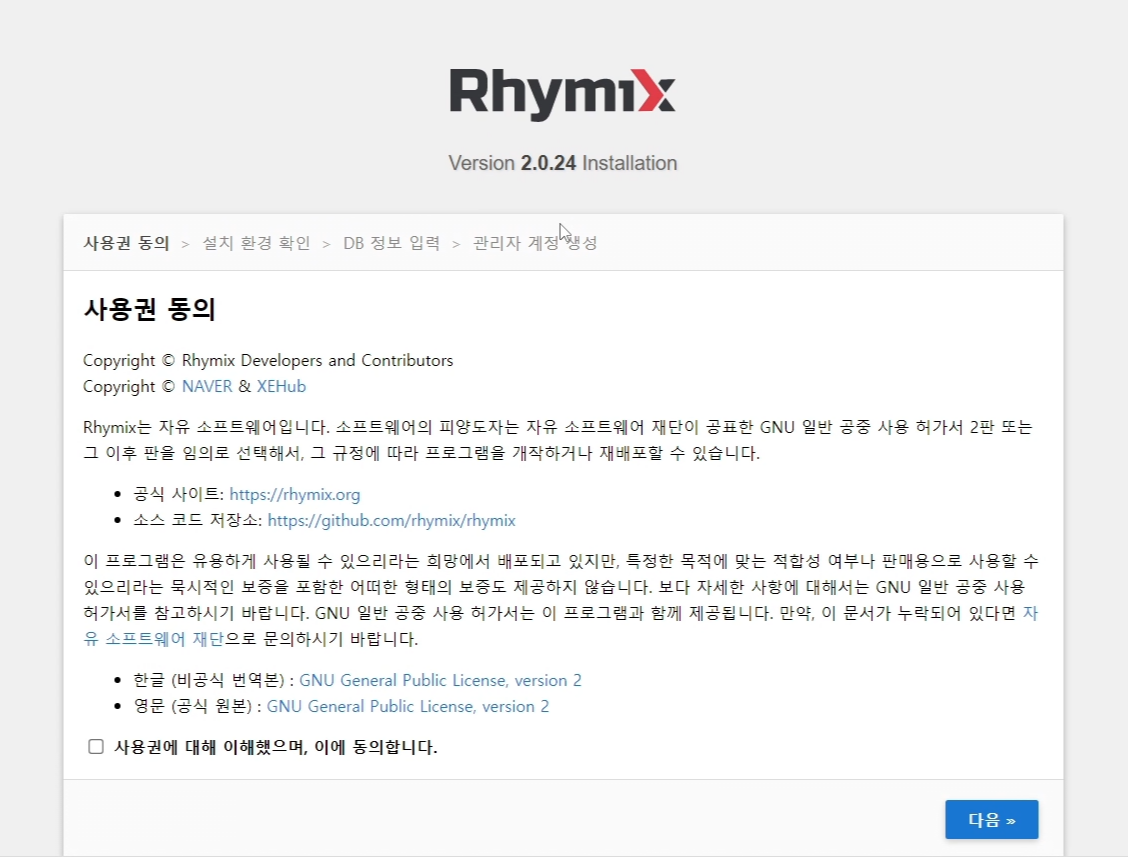This screenshot has height=860, width=1128.
Task: Open the NAVER copyright link
Action: [207, 386]
